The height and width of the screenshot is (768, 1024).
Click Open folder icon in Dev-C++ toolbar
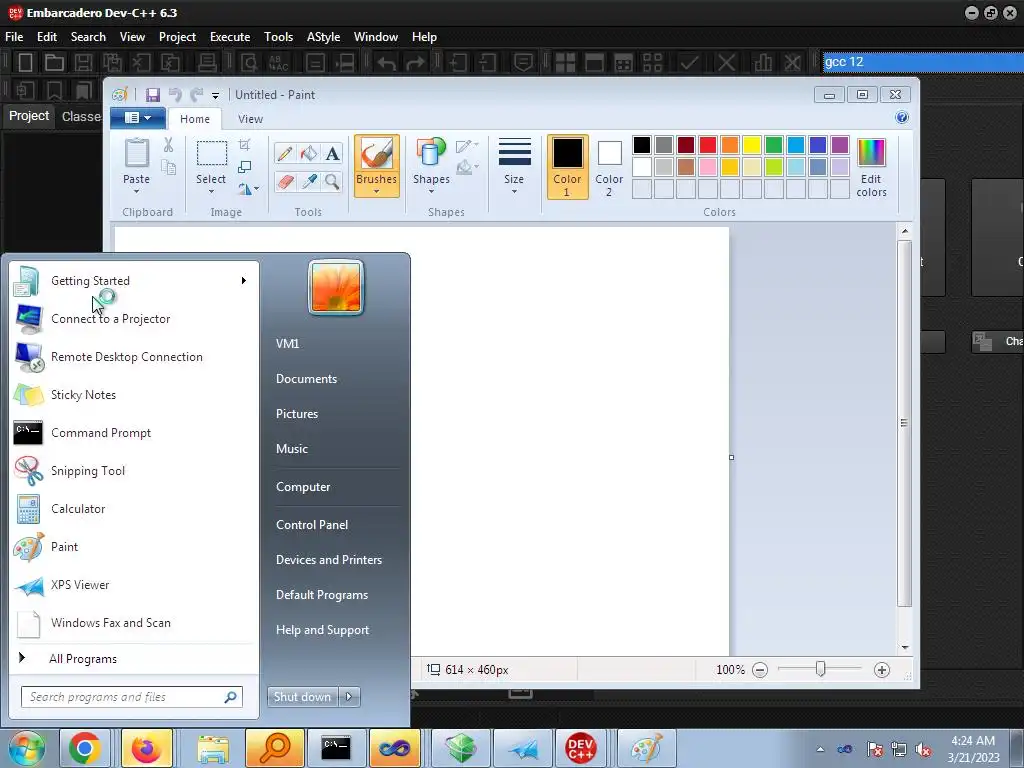(x=54, y=63)
